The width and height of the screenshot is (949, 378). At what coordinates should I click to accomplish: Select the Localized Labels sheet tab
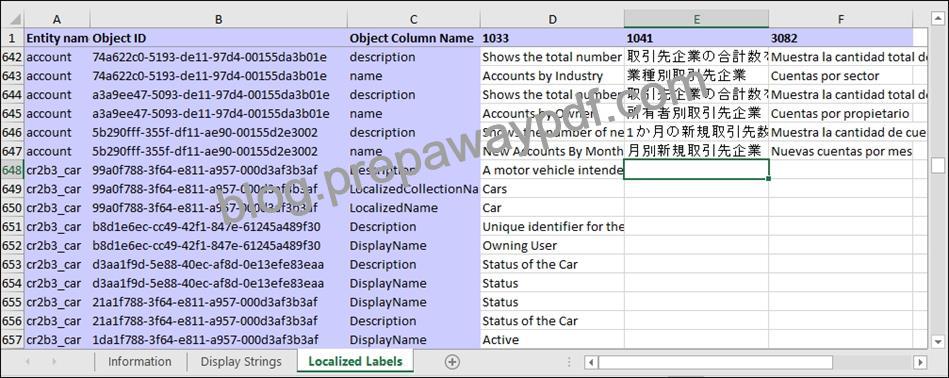[355, 362]
